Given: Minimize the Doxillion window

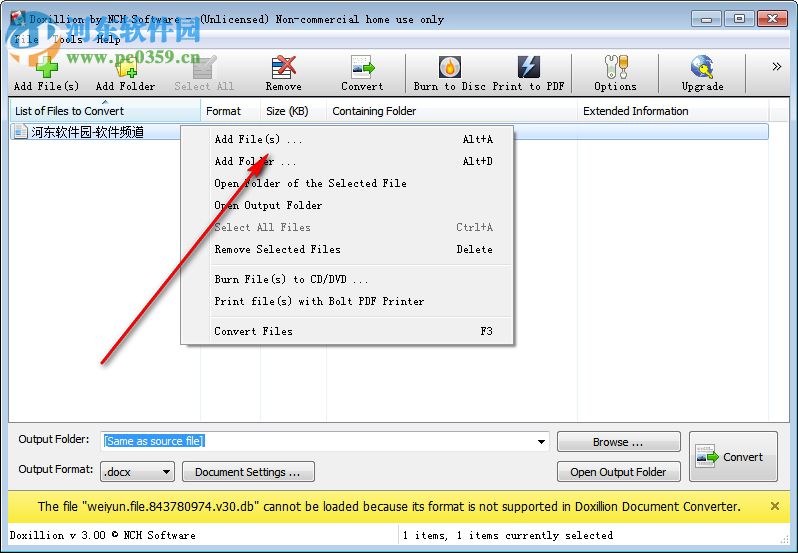Looking at the screenshot, I should tap(706, 19).
